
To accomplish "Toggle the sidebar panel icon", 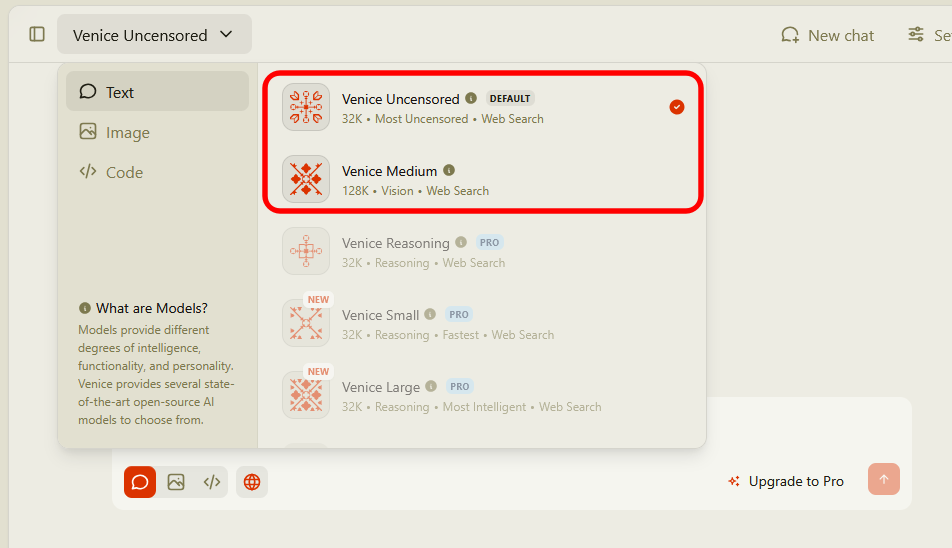I will click(x=37, y=34).
